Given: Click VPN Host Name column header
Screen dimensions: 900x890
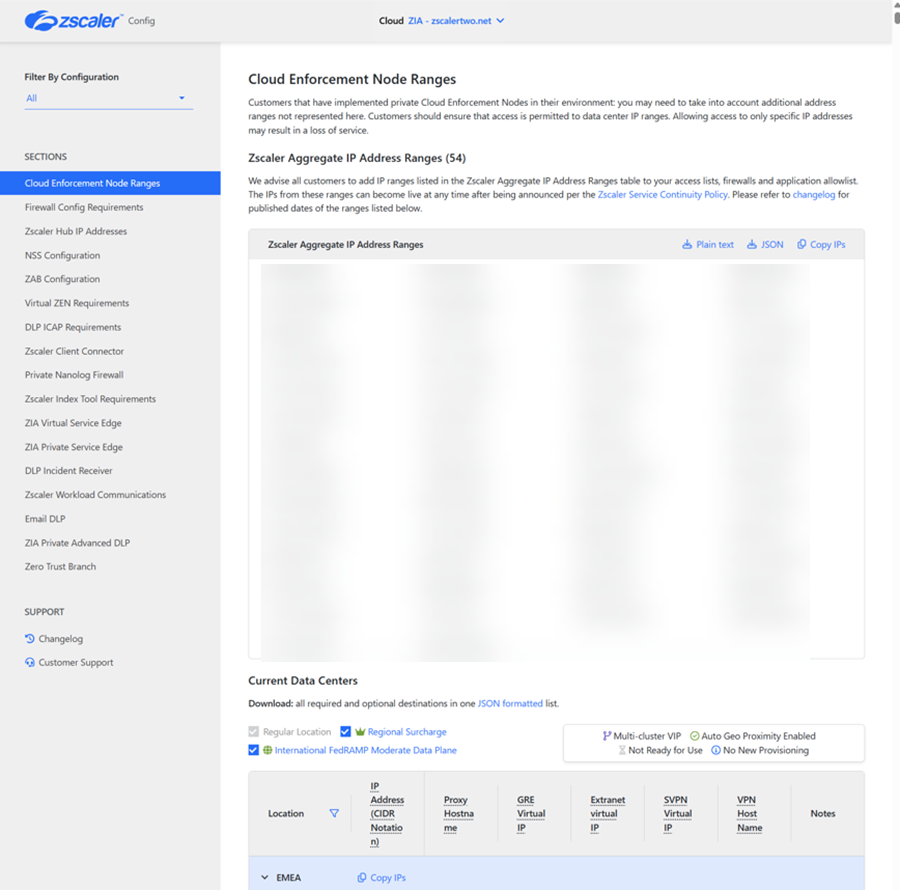Looking at the screenshot, I should click(x=750, y=814).
